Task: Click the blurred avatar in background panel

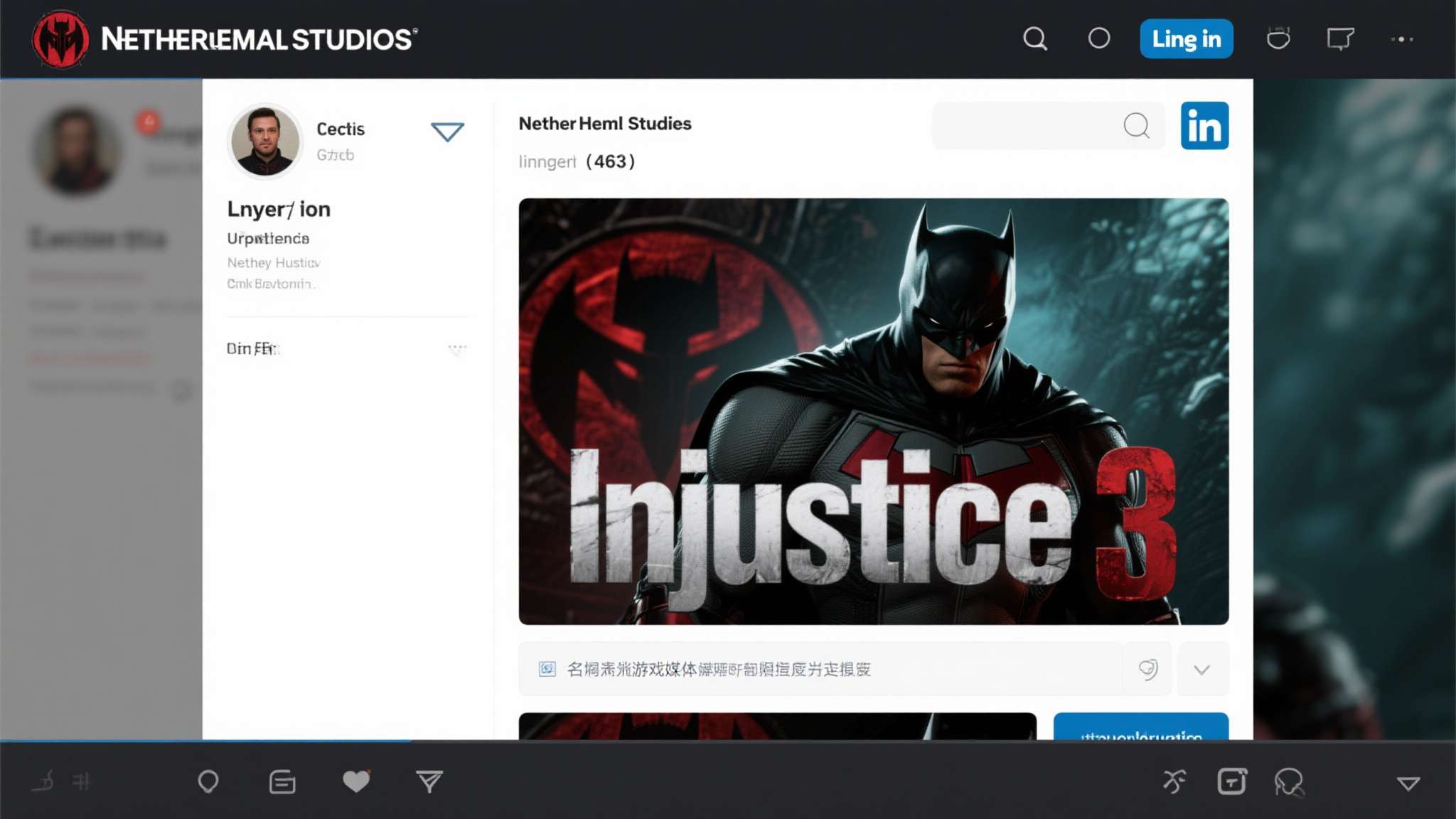Action: [77, 149]
